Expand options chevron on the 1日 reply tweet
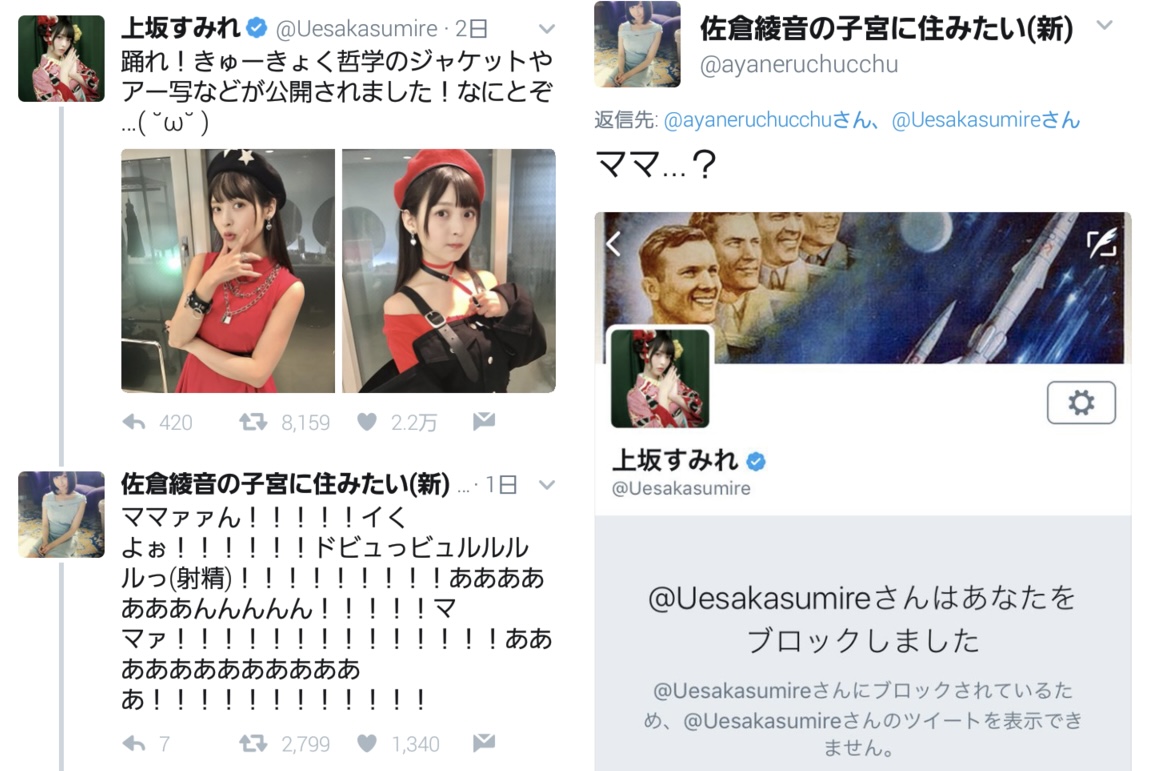The width and height of the screenshot is (1151, 771). click(x=547, y=485)
